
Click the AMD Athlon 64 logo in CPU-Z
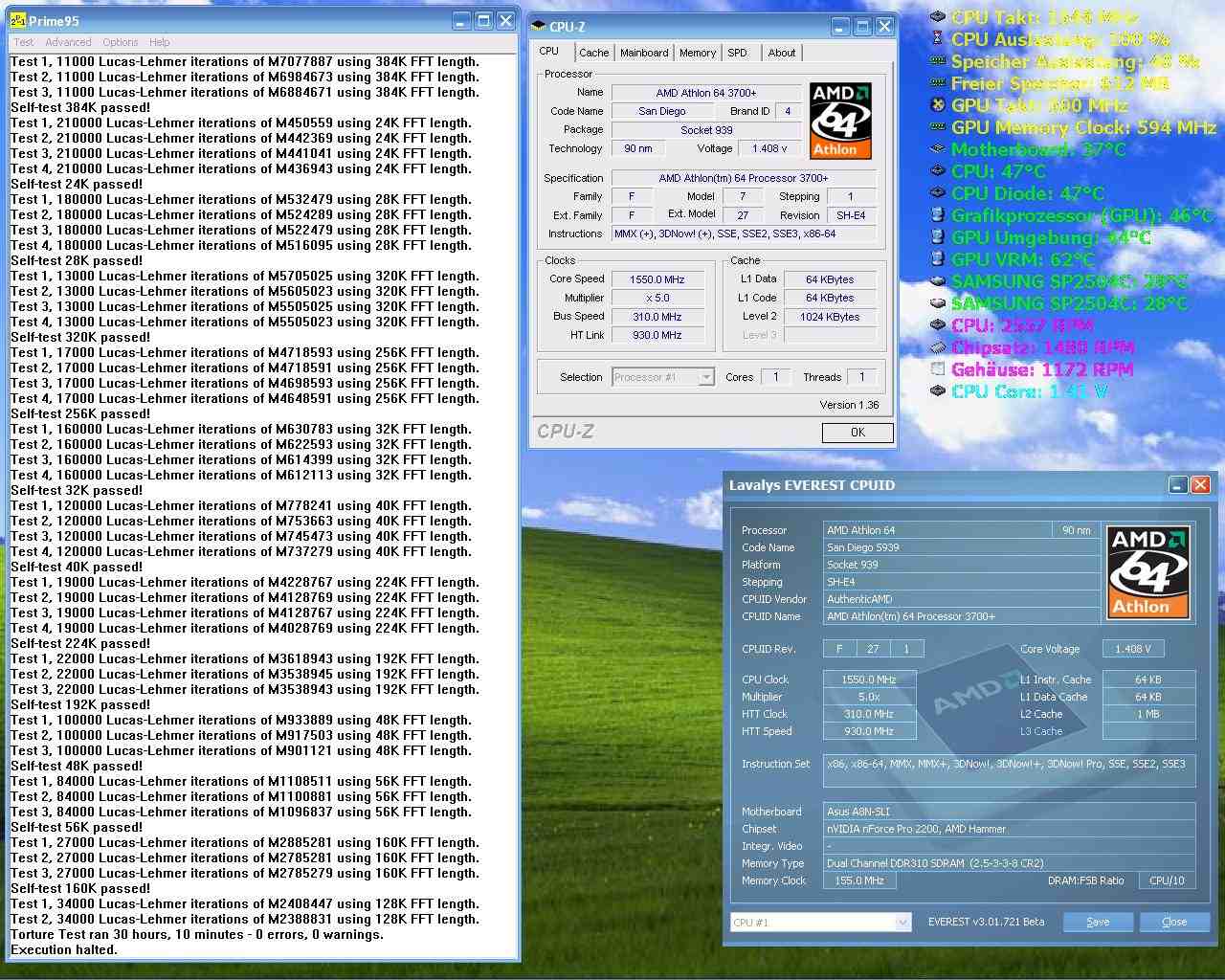(x=840, y=121)
